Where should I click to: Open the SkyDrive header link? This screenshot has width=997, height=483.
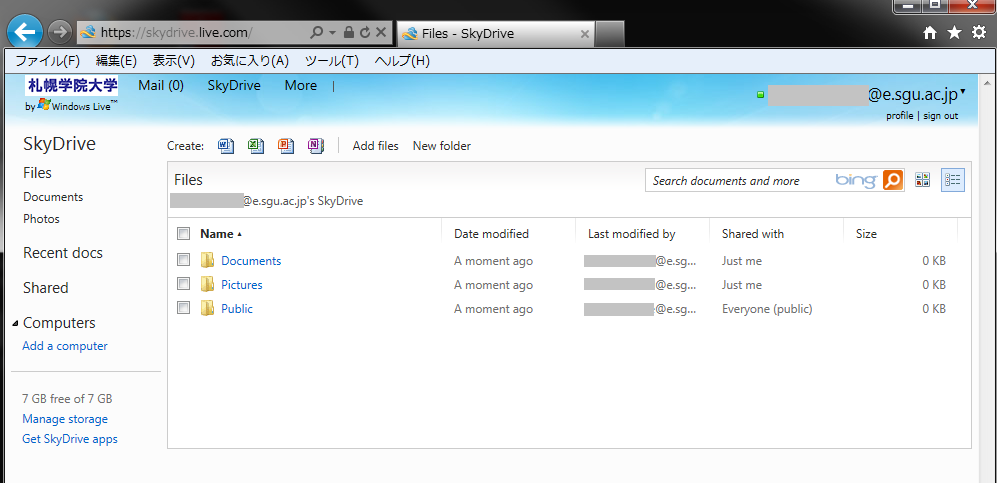[x=234, y=86]
